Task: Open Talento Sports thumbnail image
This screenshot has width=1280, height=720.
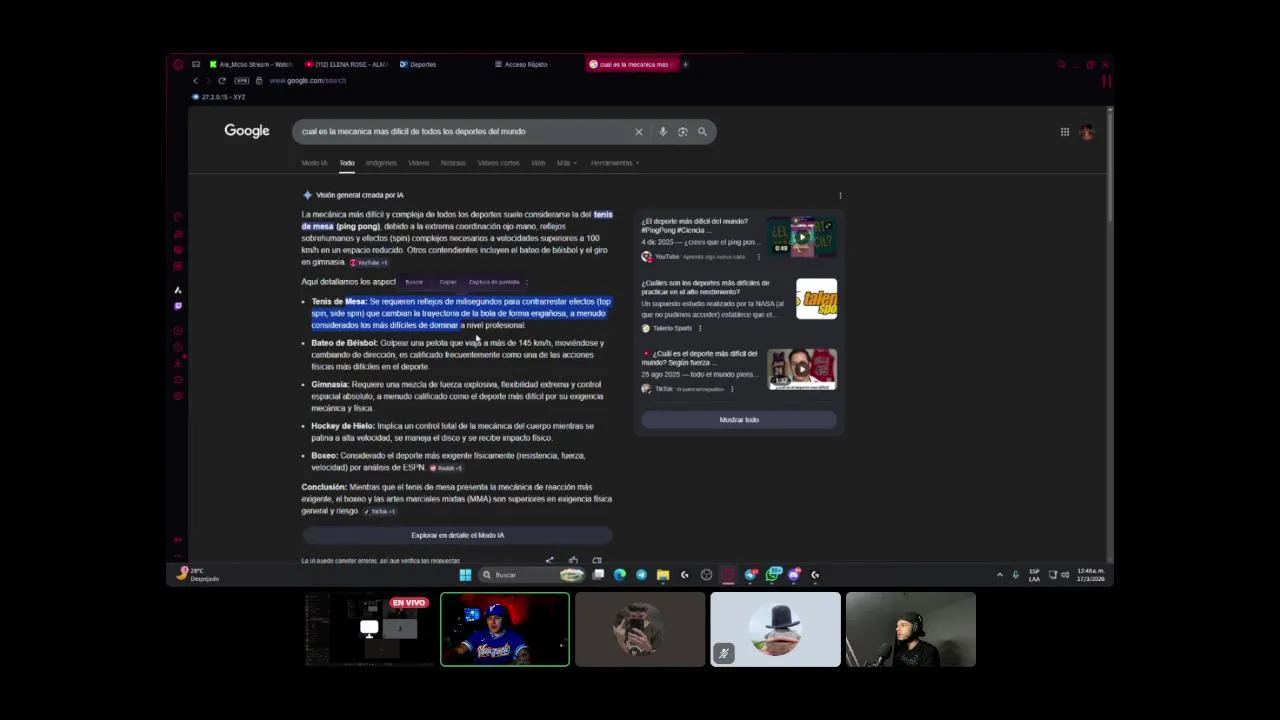Action: 816,299
